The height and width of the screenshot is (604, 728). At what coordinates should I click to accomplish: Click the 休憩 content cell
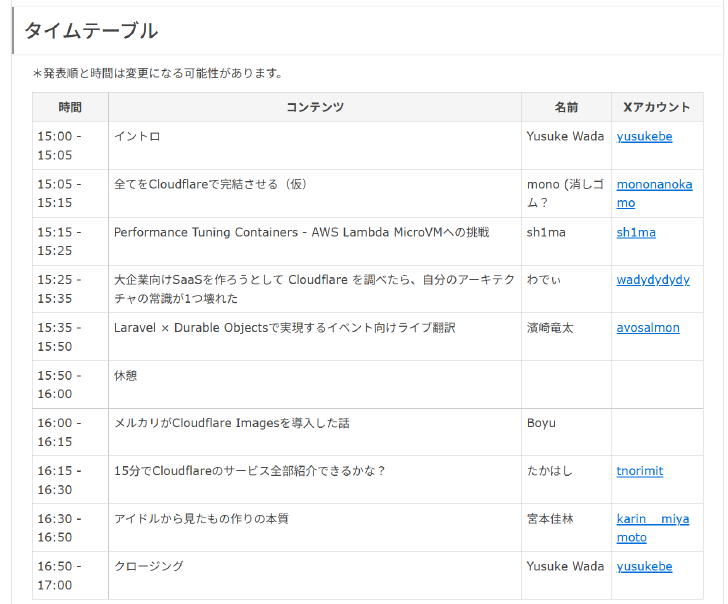pyautogui.click(x=315, y=385)
